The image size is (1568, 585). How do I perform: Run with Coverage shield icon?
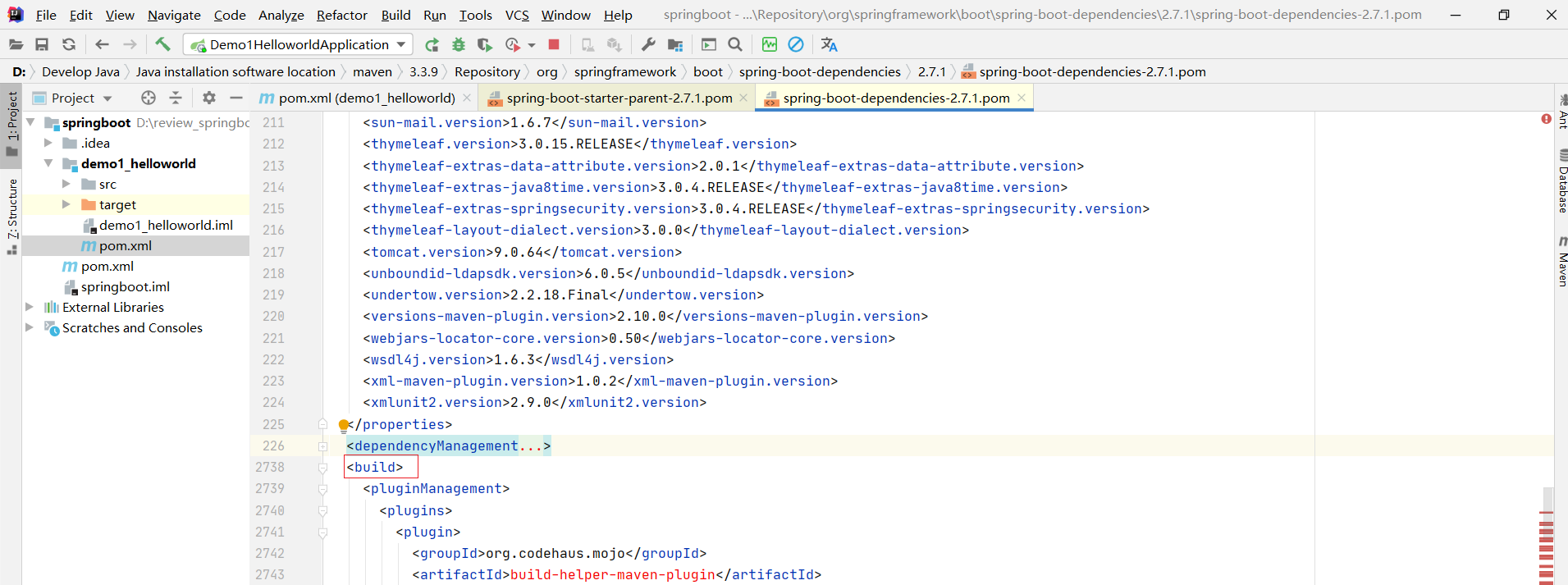click(485, 44)
